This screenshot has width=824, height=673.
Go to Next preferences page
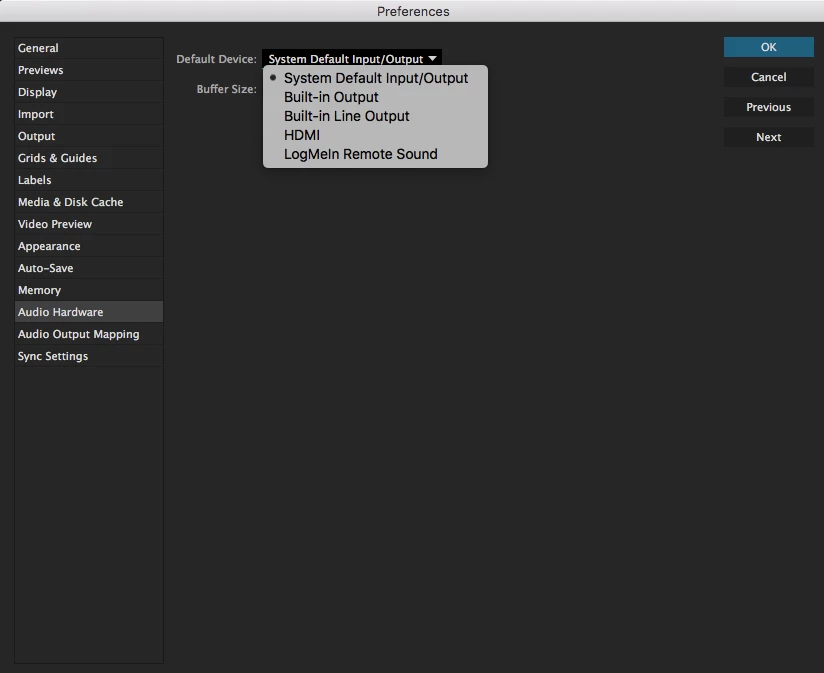coord(768,137)
